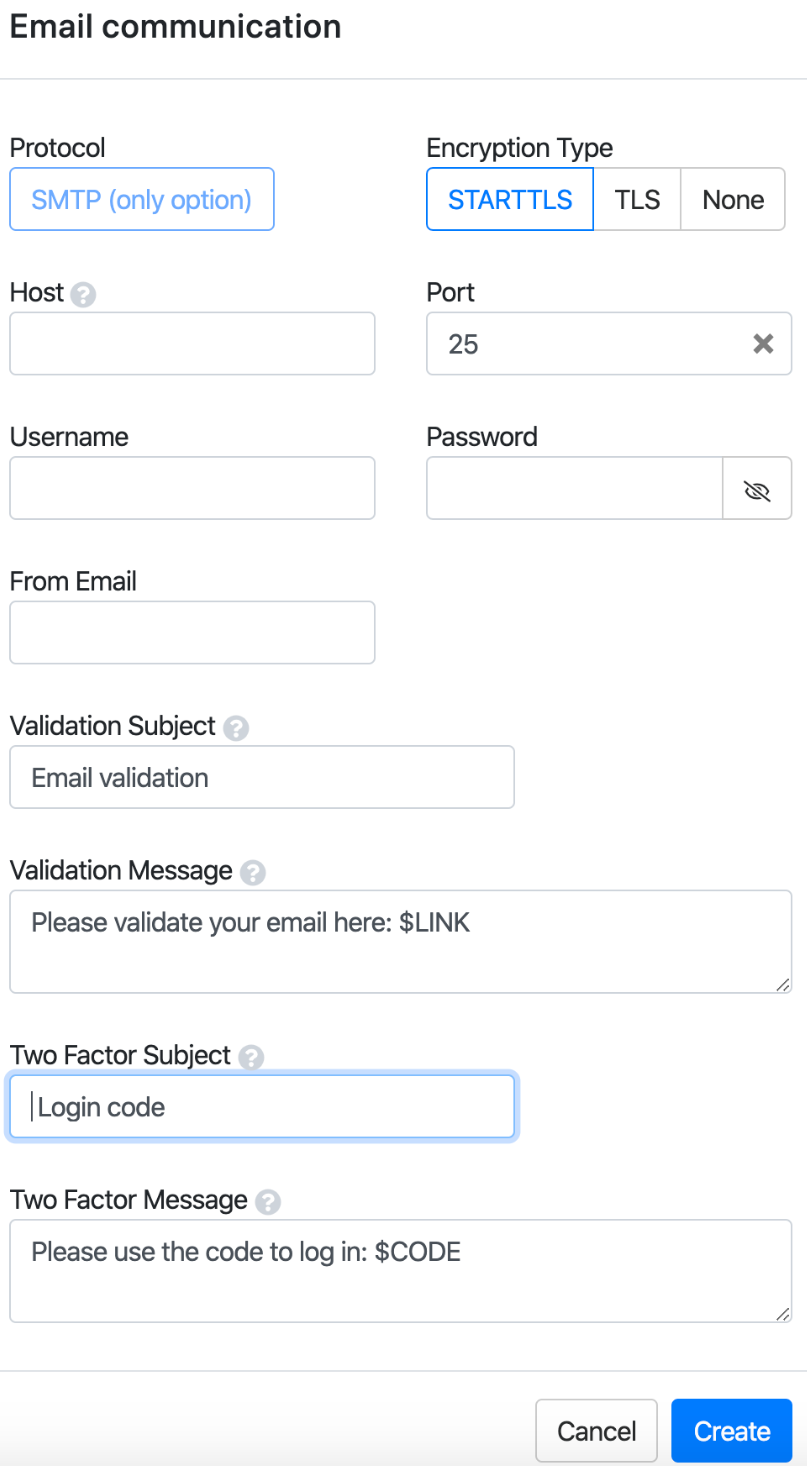The height and width of the screenshot is (1466, 807).
Task: Click the Validation Message text area
Action: click(400, 941)
